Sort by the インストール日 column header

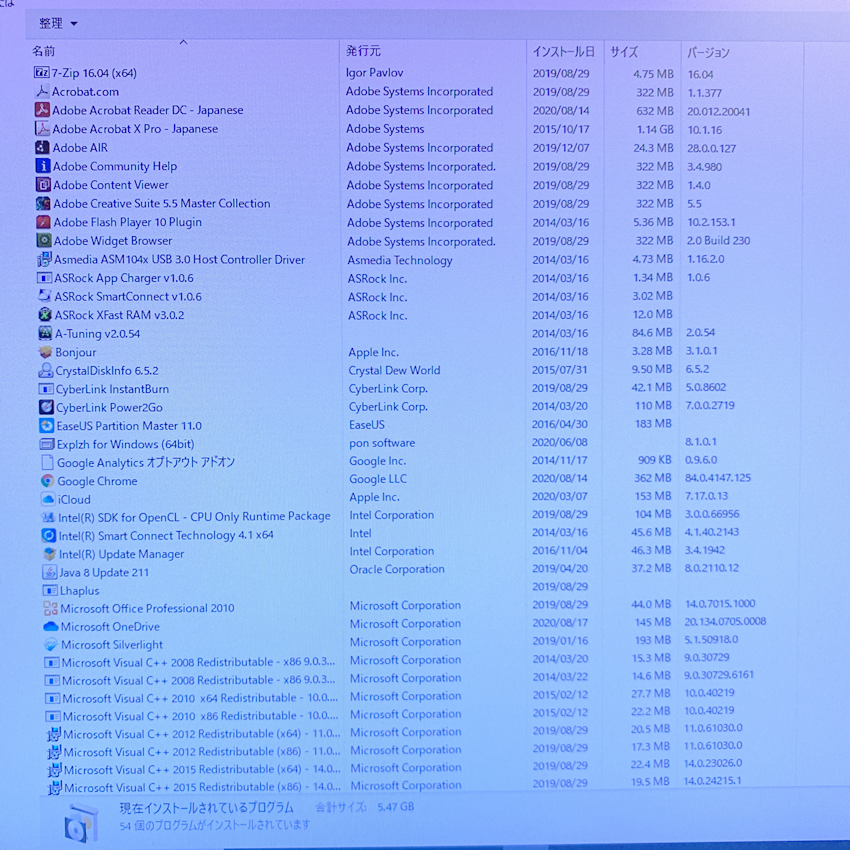[564, 52]
